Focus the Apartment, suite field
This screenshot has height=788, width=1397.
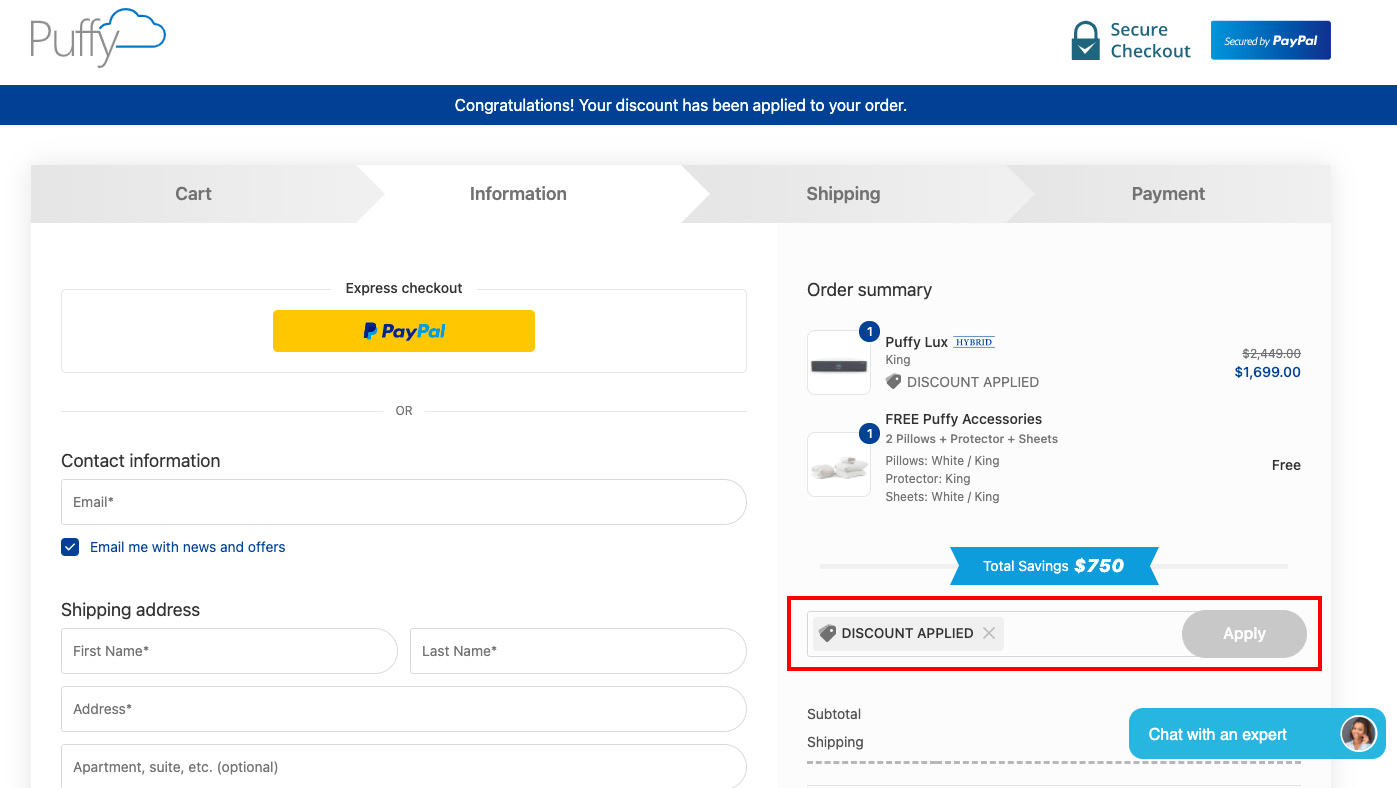pyautogui.click(x=404, y=767)
